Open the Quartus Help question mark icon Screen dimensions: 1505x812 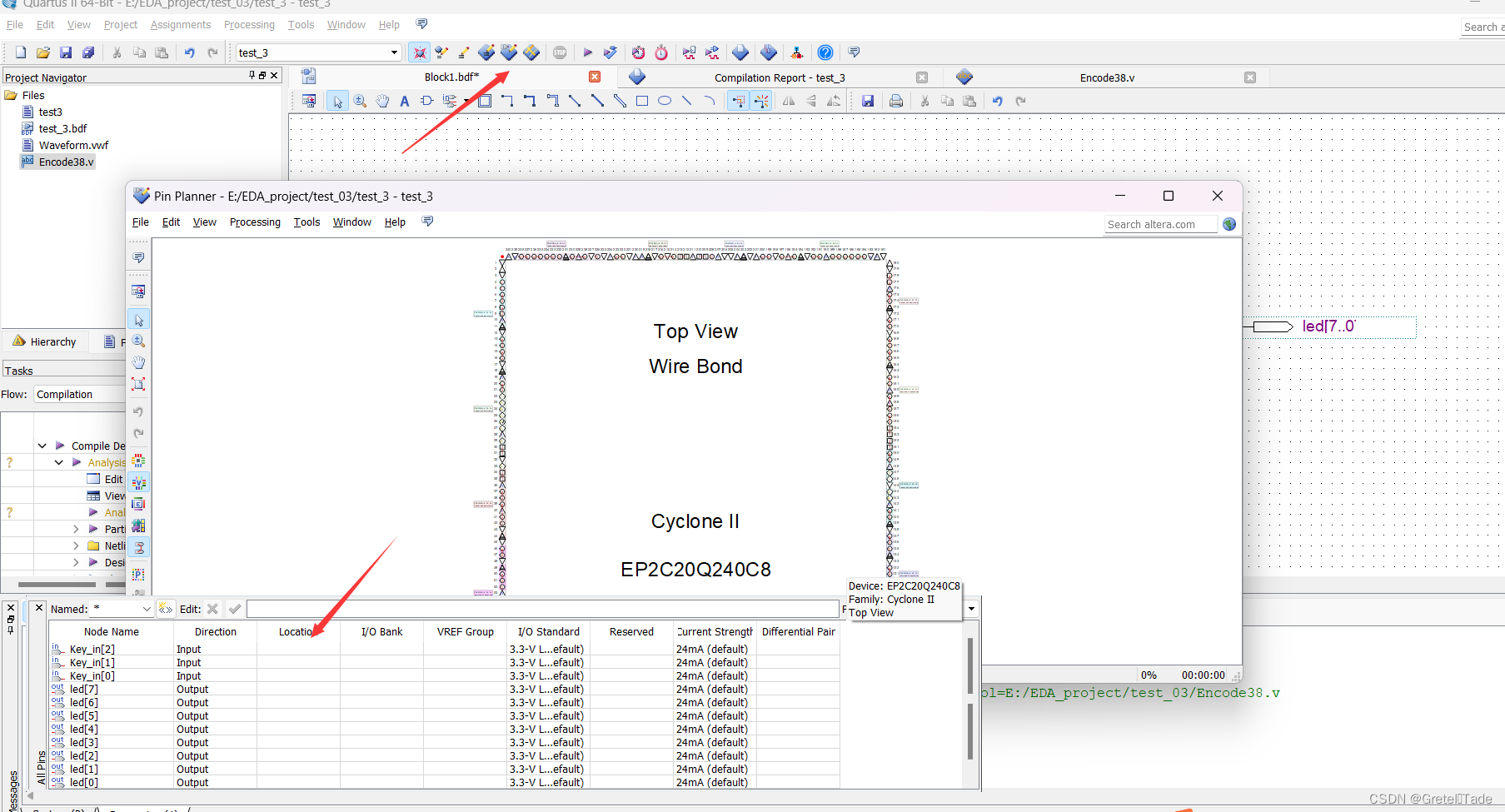(x=825, y=52)
